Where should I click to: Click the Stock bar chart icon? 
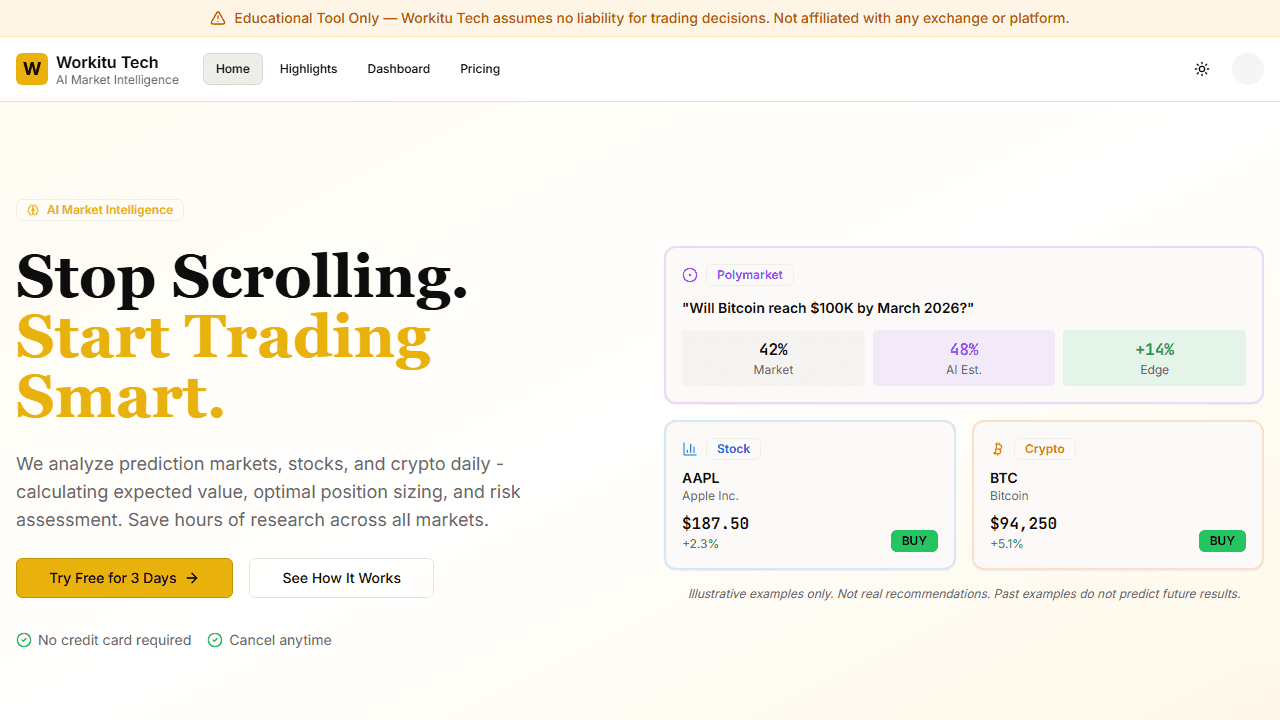point(690,449)
